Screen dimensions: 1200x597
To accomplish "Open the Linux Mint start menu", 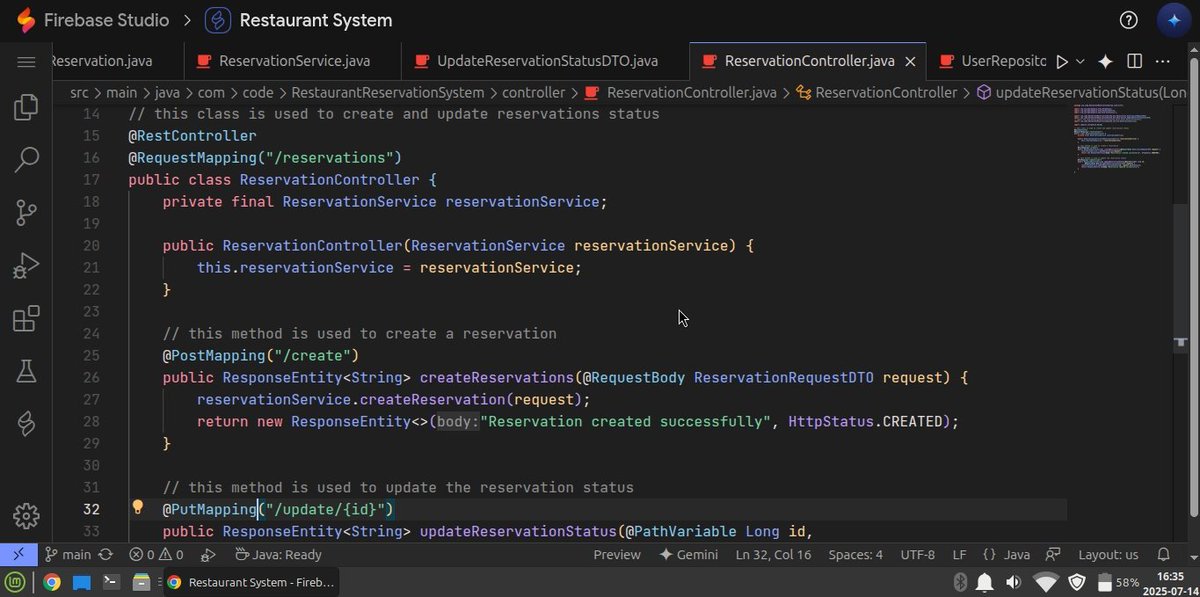I will [17, 582].
